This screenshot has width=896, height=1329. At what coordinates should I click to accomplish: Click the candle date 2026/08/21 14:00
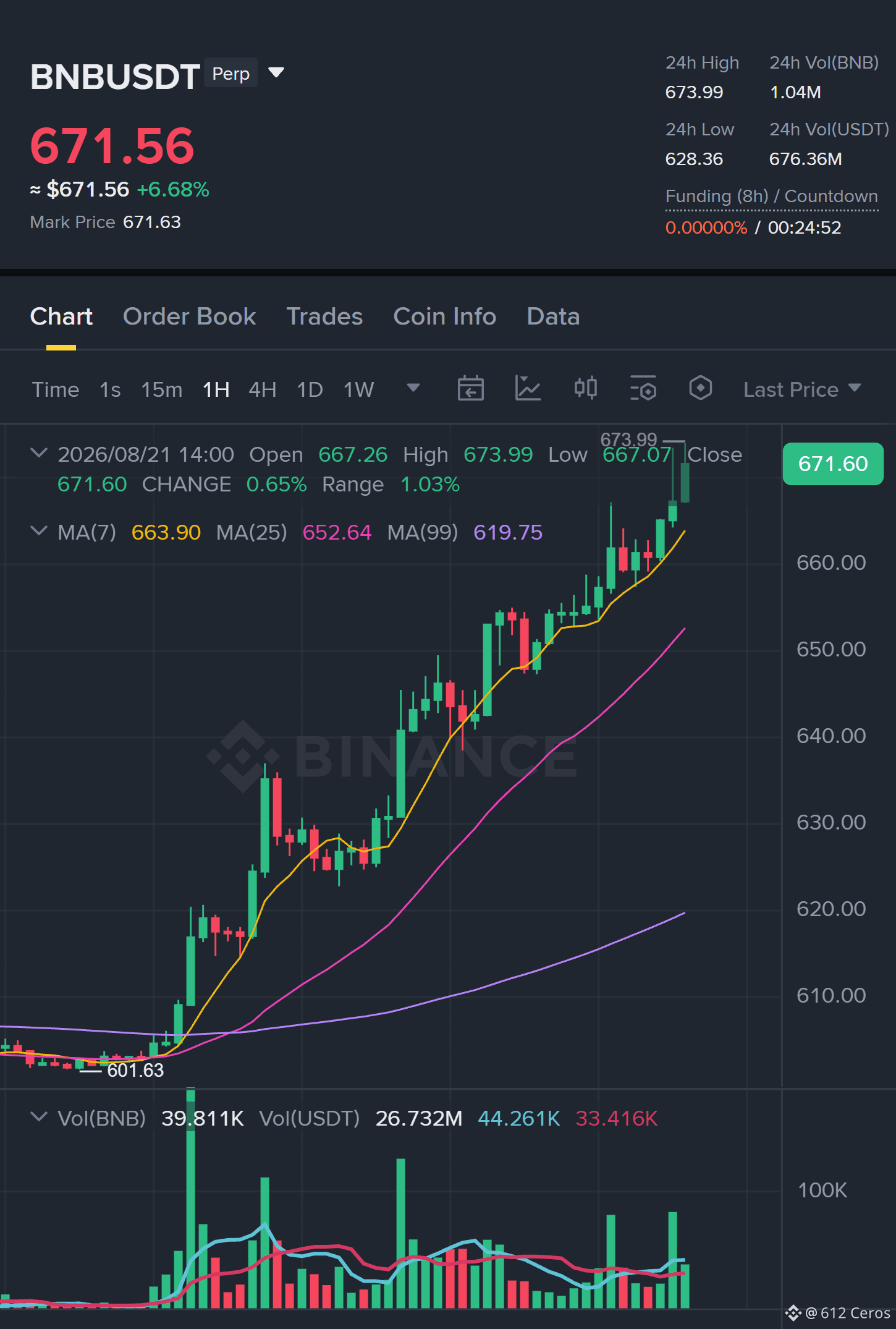[146, 454]
